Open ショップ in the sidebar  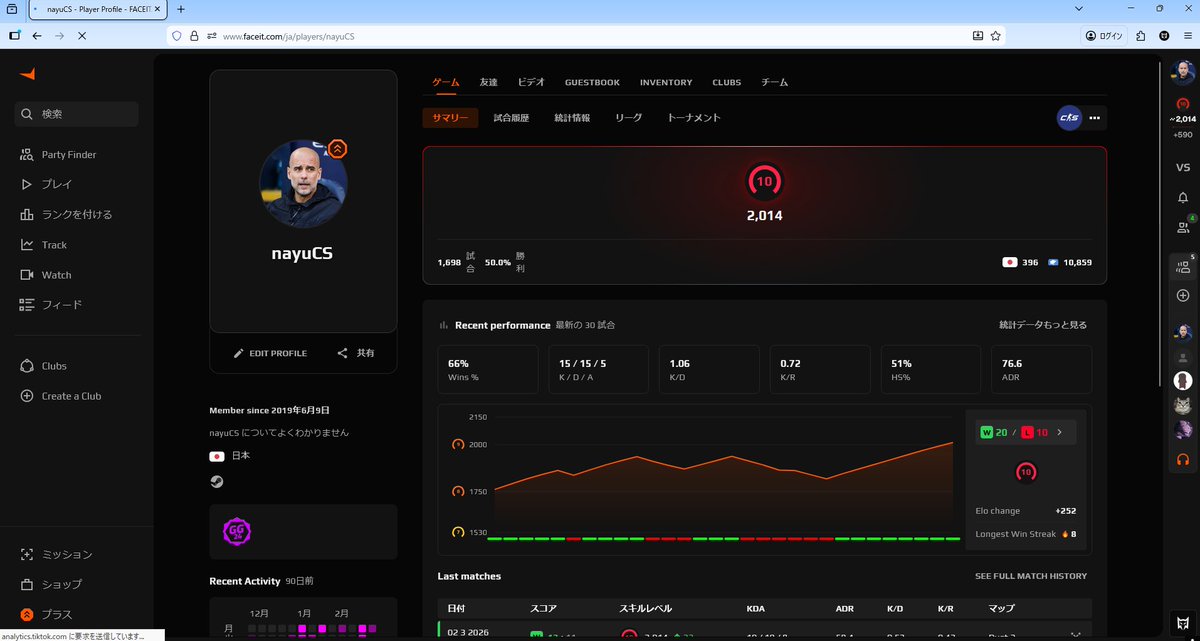pyautogui.click(x=51, y=584)
